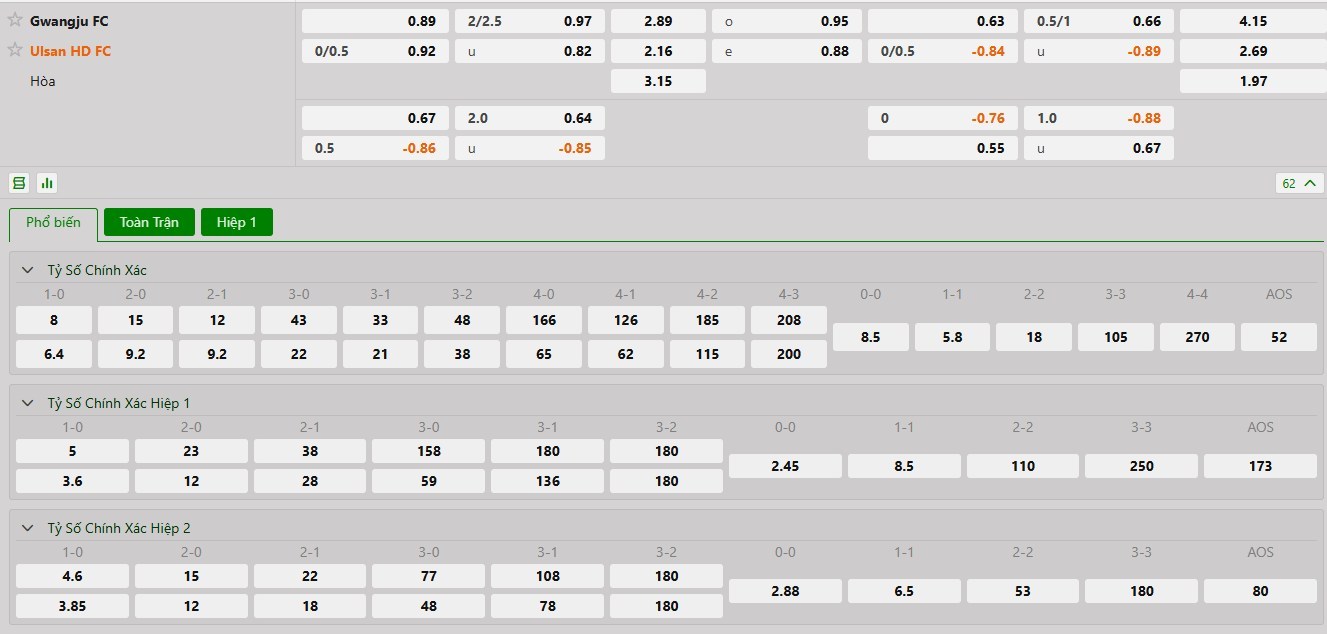The image size is (1327, 634).
Task: Pick Hiệp 2 score 3-0 odds 77
Action: click(x=429, y=576)
